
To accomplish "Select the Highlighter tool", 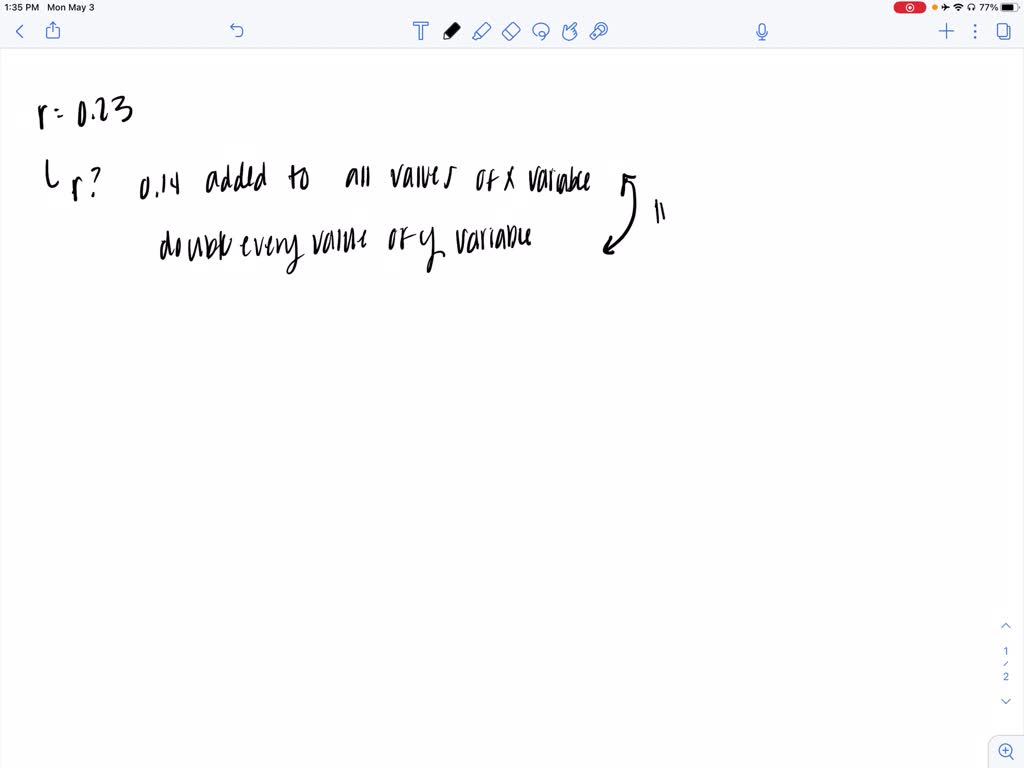I will click(x=481, y=31).
